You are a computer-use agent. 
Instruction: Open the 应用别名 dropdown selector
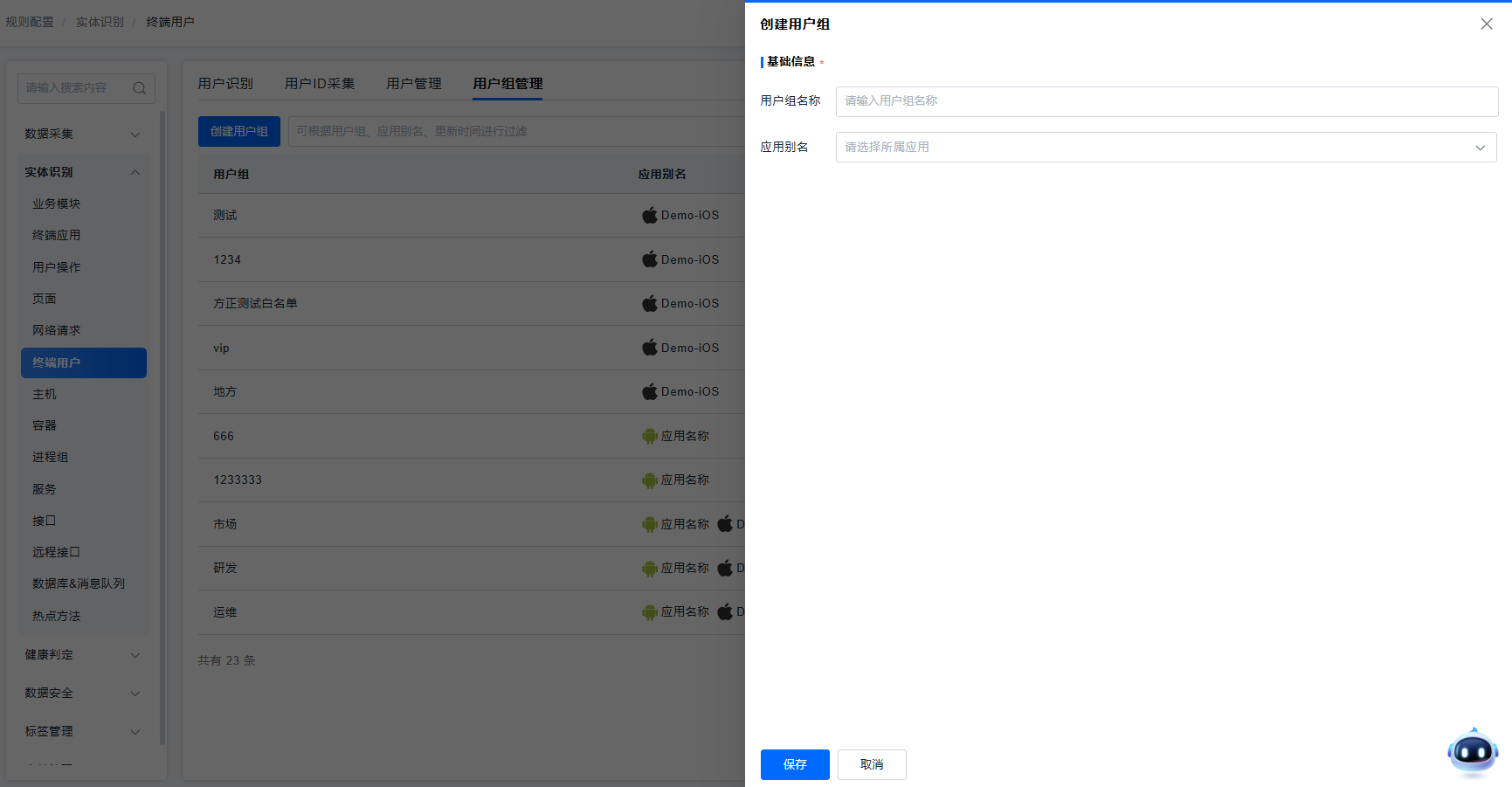pos(1165,148)
